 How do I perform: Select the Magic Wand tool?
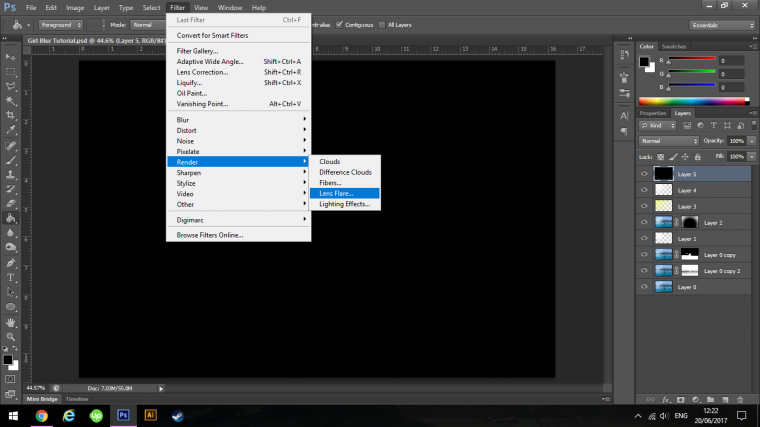point(10,101)
